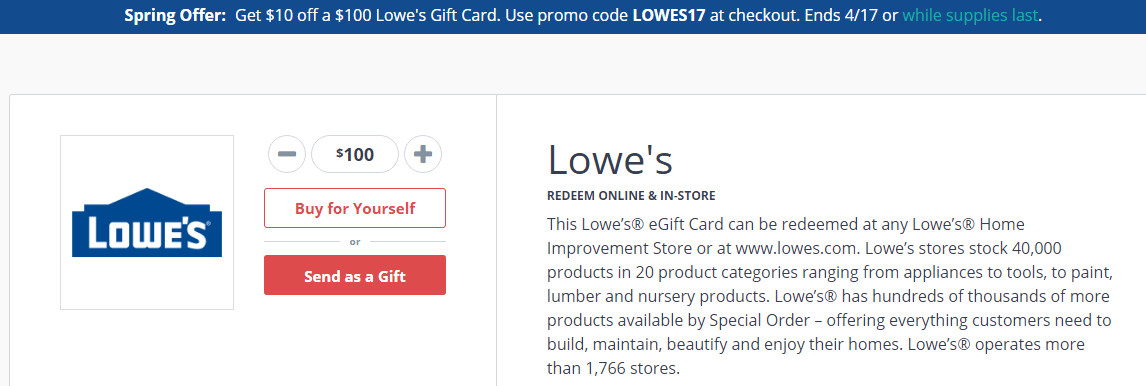The width and height of the screenshot is (1146, 386).
Task: Click the Lowe's product title heading
Action: pos(610,160)
